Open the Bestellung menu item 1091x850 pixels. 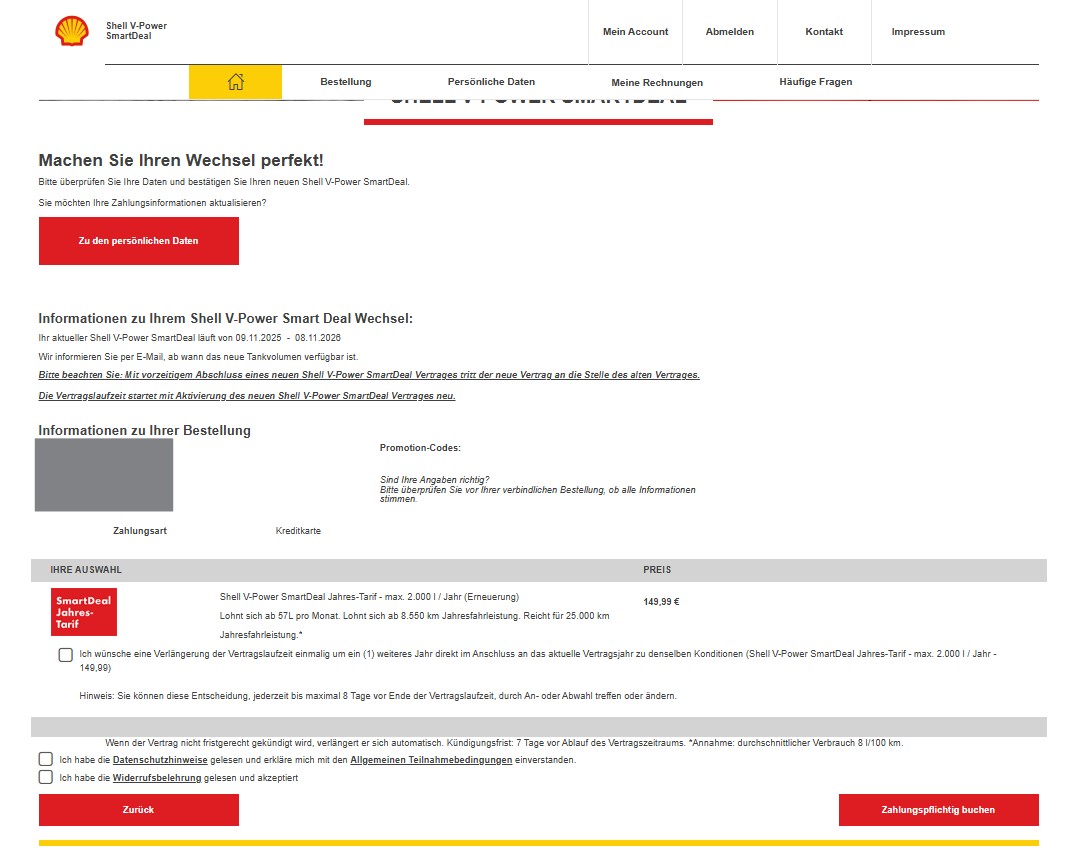click(x=345, y=82)
